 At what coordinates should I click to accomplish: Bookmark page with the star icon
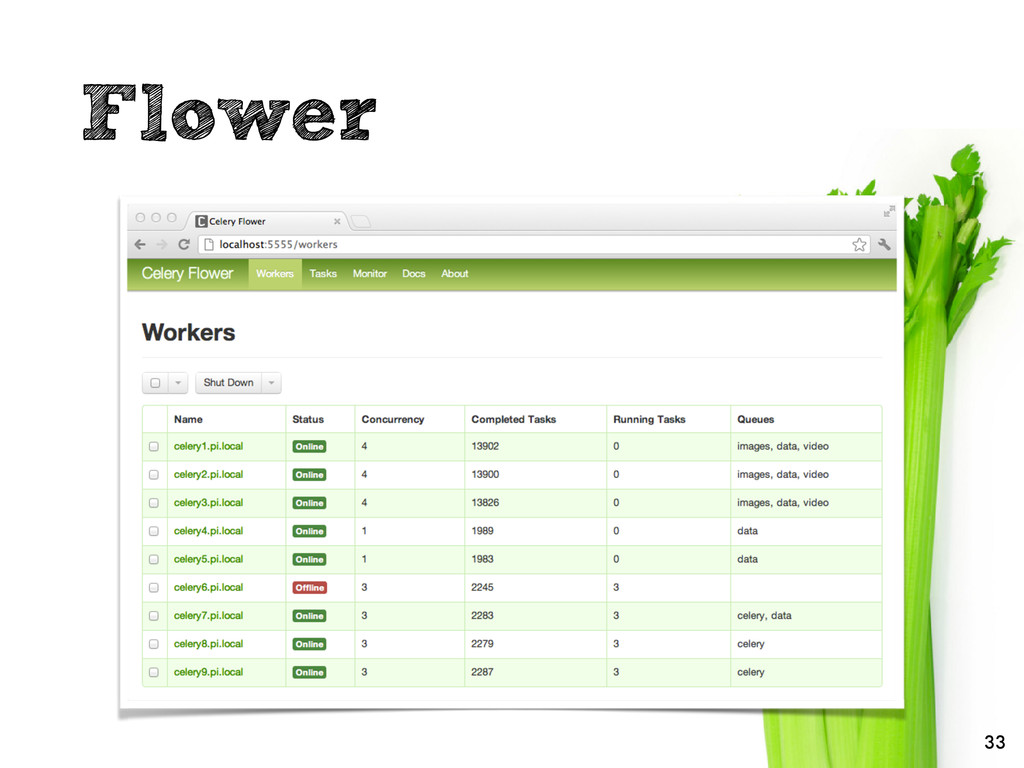859,244
